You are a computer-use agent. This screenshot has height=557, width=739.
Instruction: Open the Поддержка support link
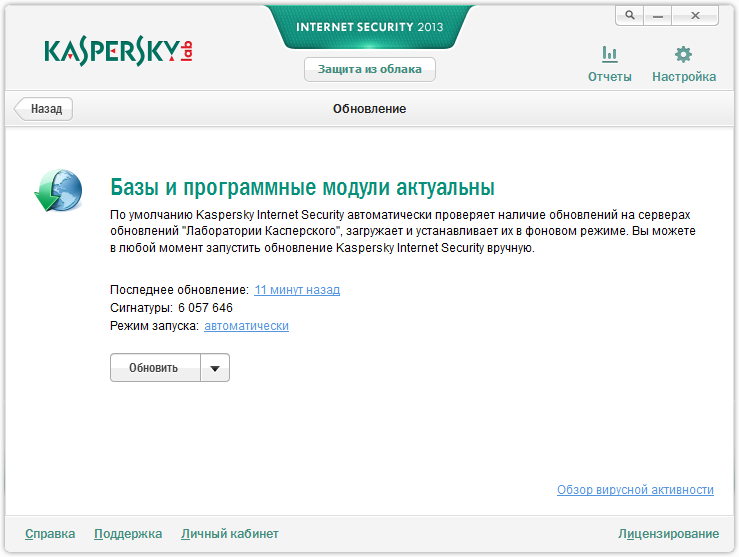click(128, 533)
